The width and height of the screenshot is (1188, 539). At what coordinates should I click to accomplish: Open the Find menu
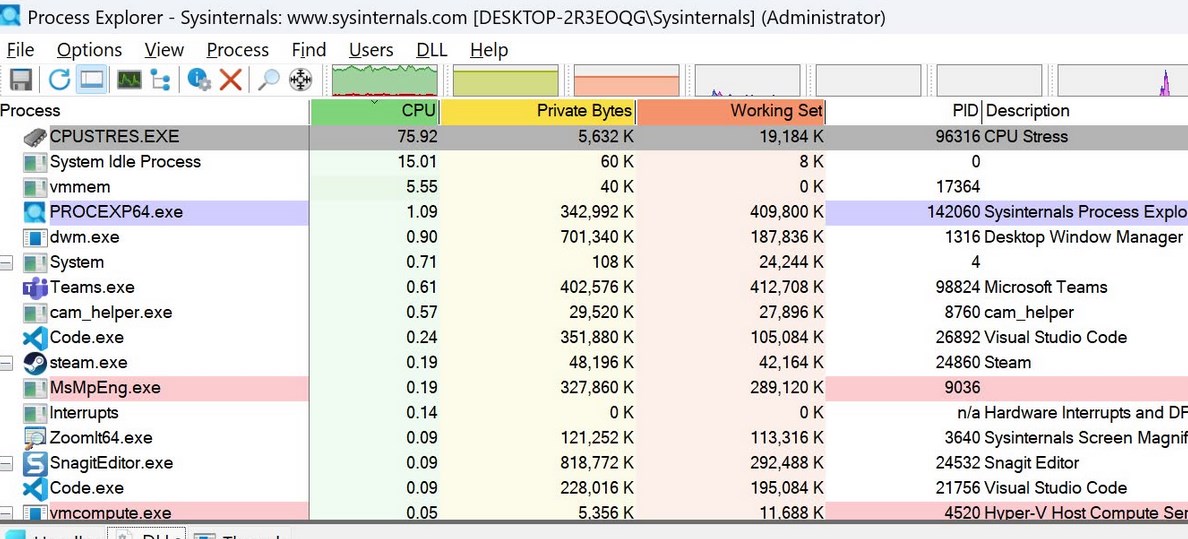pos(308,50)
